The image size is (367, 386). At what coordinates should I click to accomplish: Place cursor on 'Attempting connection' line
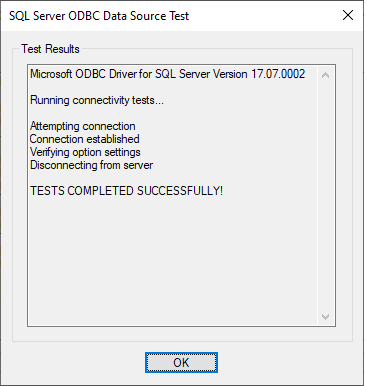83,126
